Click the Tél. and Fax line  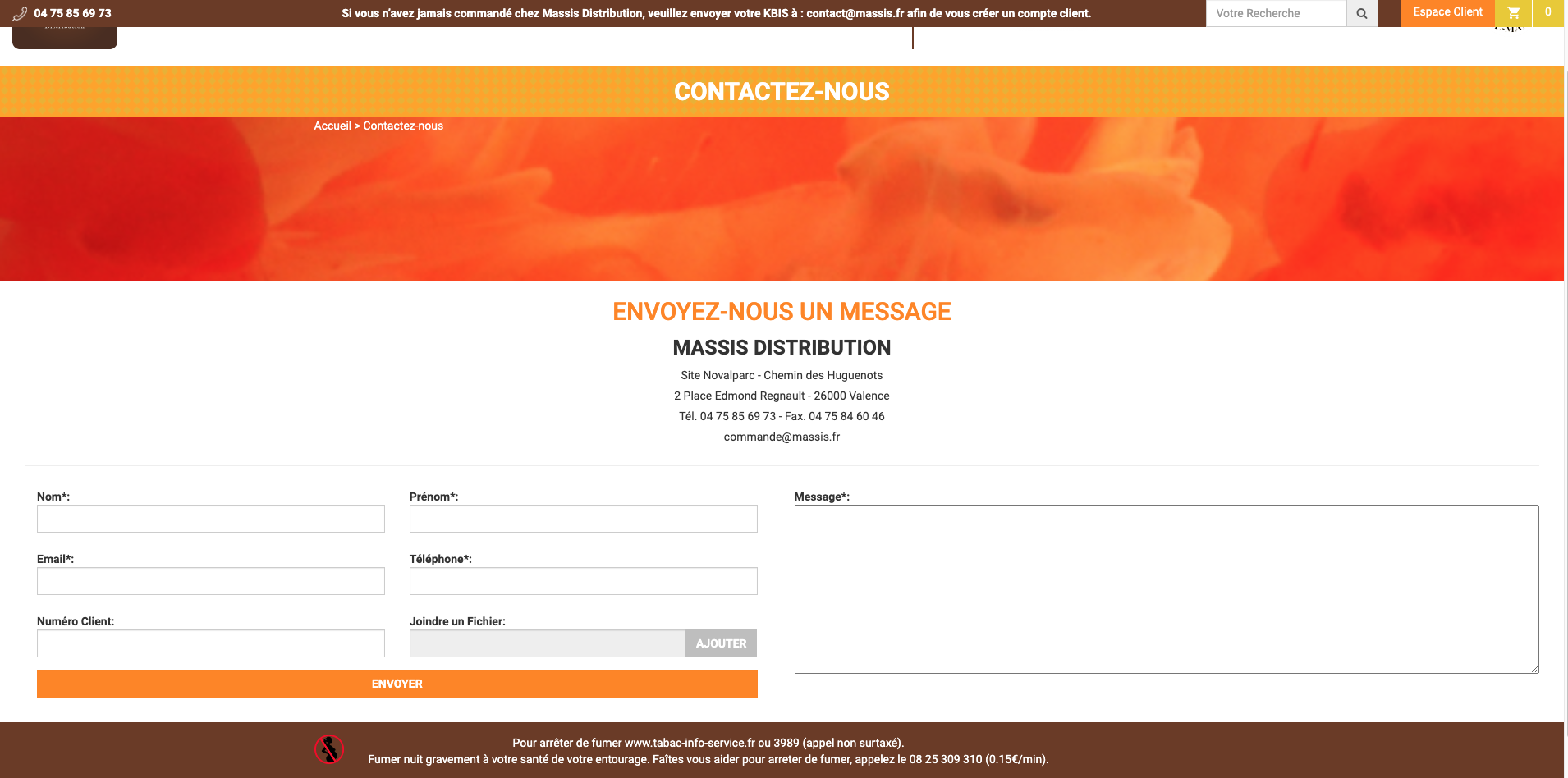click(x=782, y=416)
